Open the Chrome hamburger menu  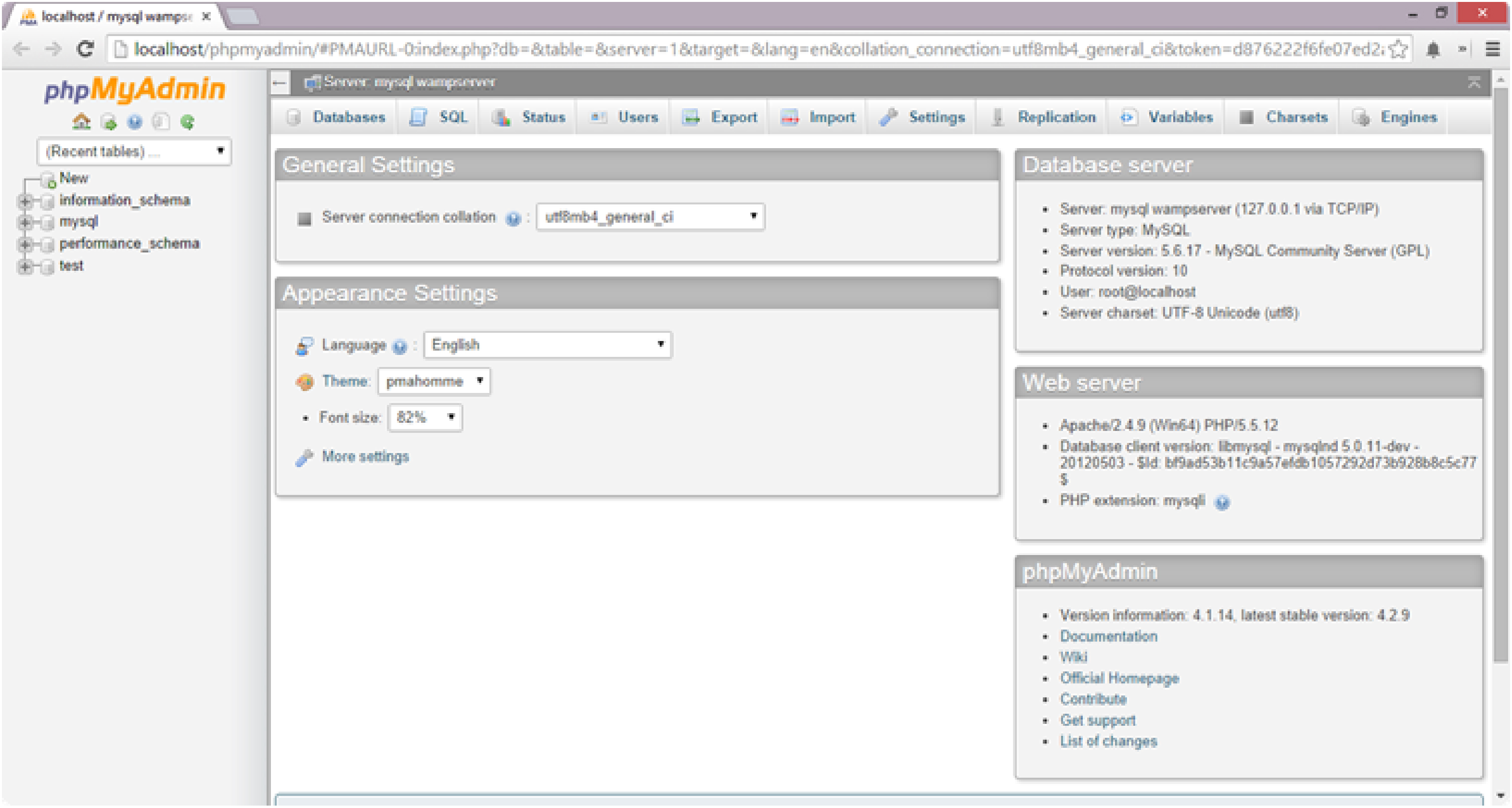point(1493,49)
